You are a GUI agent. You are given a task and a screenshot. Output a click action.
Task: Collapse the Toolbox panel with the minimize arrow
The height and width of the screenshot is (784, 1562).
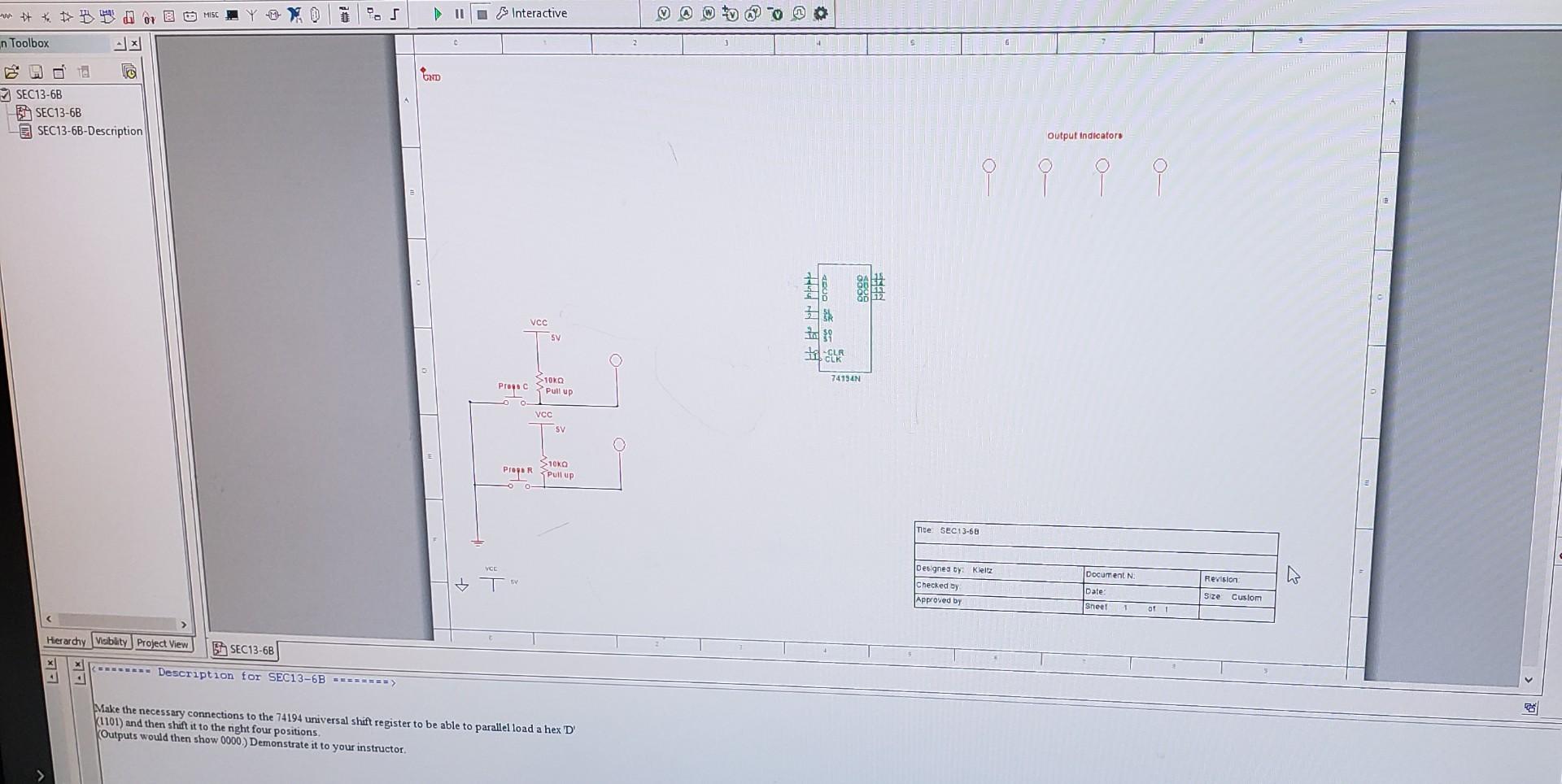pos(120,44)
